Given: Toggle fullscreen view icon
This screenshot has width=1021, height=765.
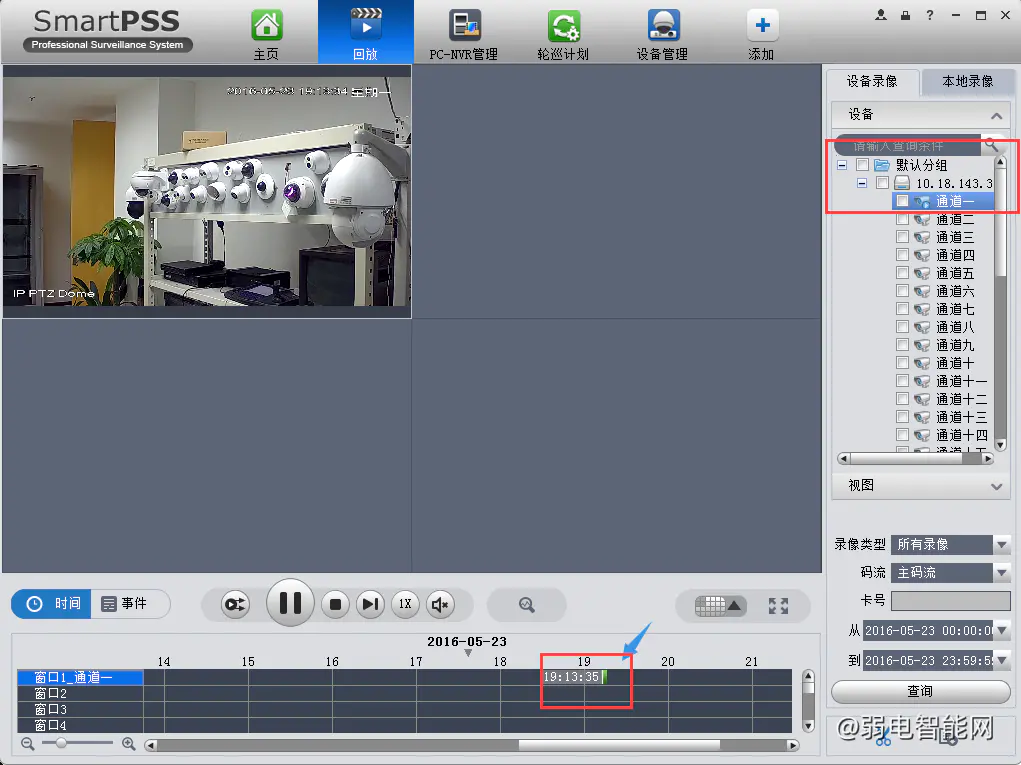Looking at the screenshot, I should point(778,605).
